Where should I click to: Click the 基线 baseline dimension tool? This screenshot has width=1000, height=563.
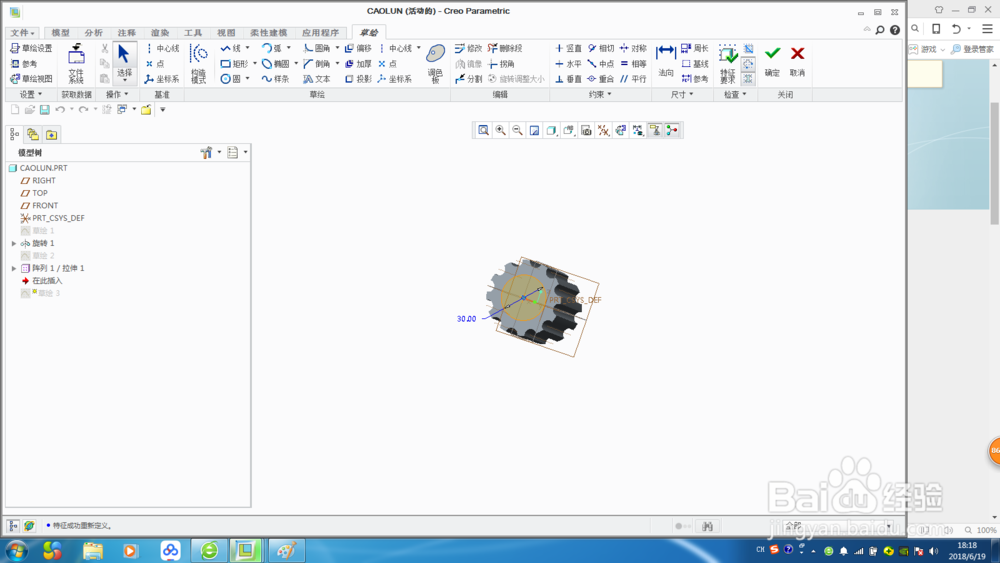pyautogui.click(x=695, y=64)
